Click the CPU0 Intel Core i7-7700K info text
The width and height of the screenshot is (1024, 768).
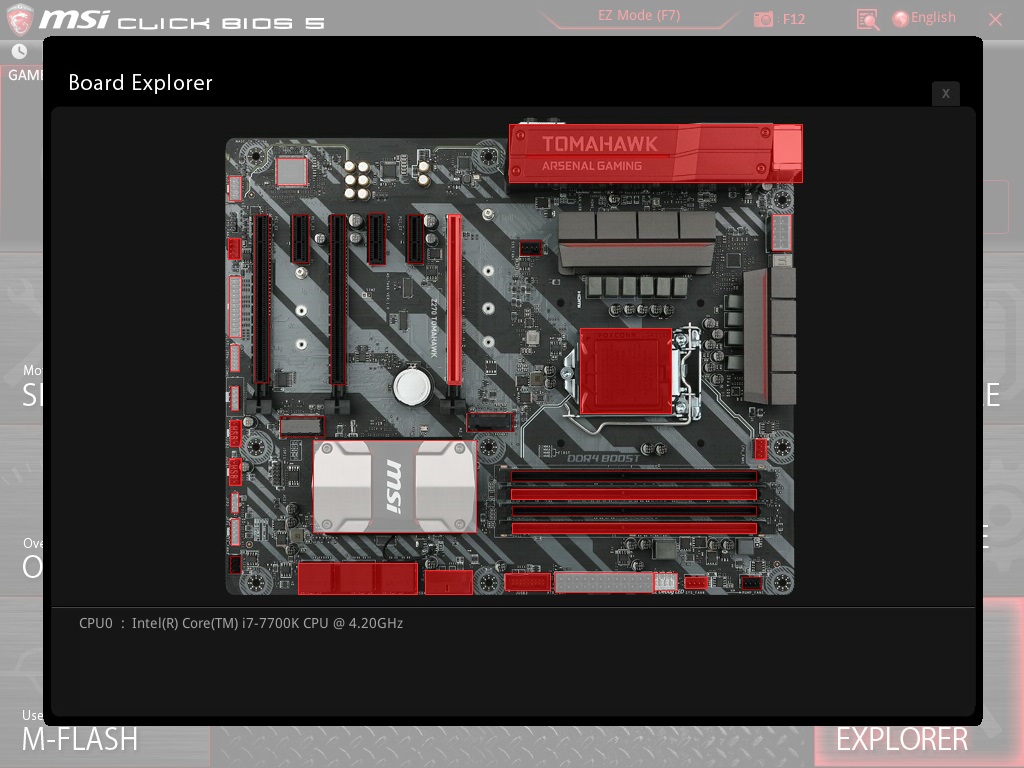click(241, 623)
